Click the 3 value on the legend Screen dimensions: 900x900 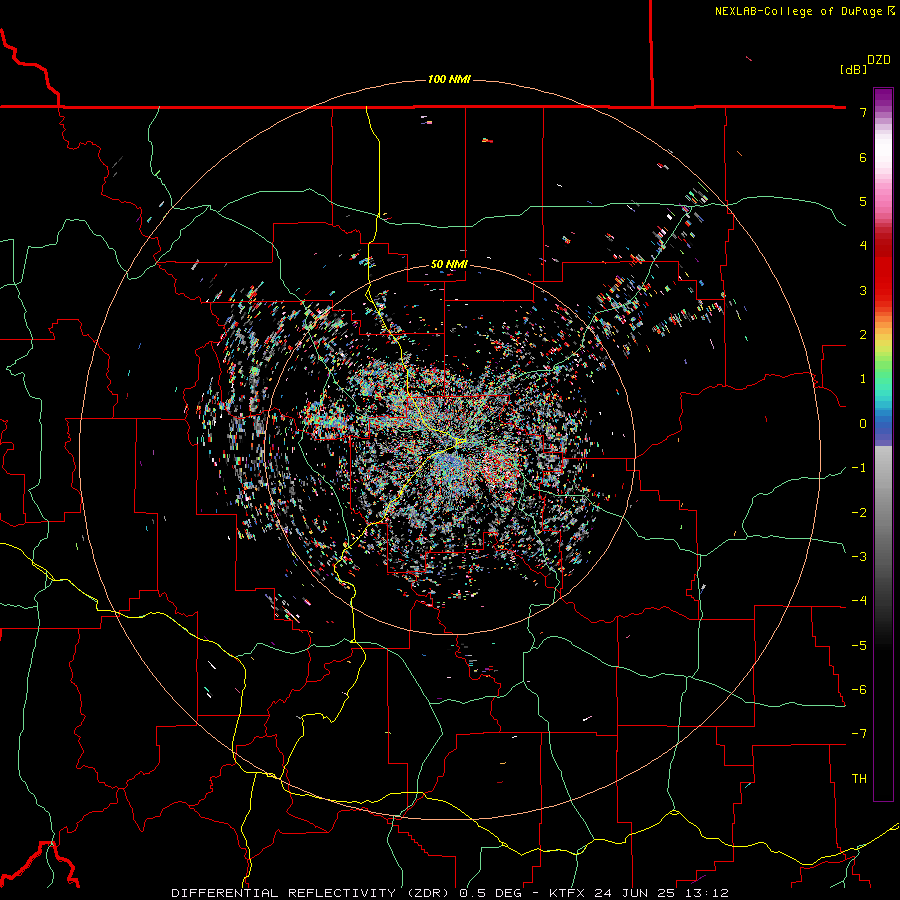863,290
